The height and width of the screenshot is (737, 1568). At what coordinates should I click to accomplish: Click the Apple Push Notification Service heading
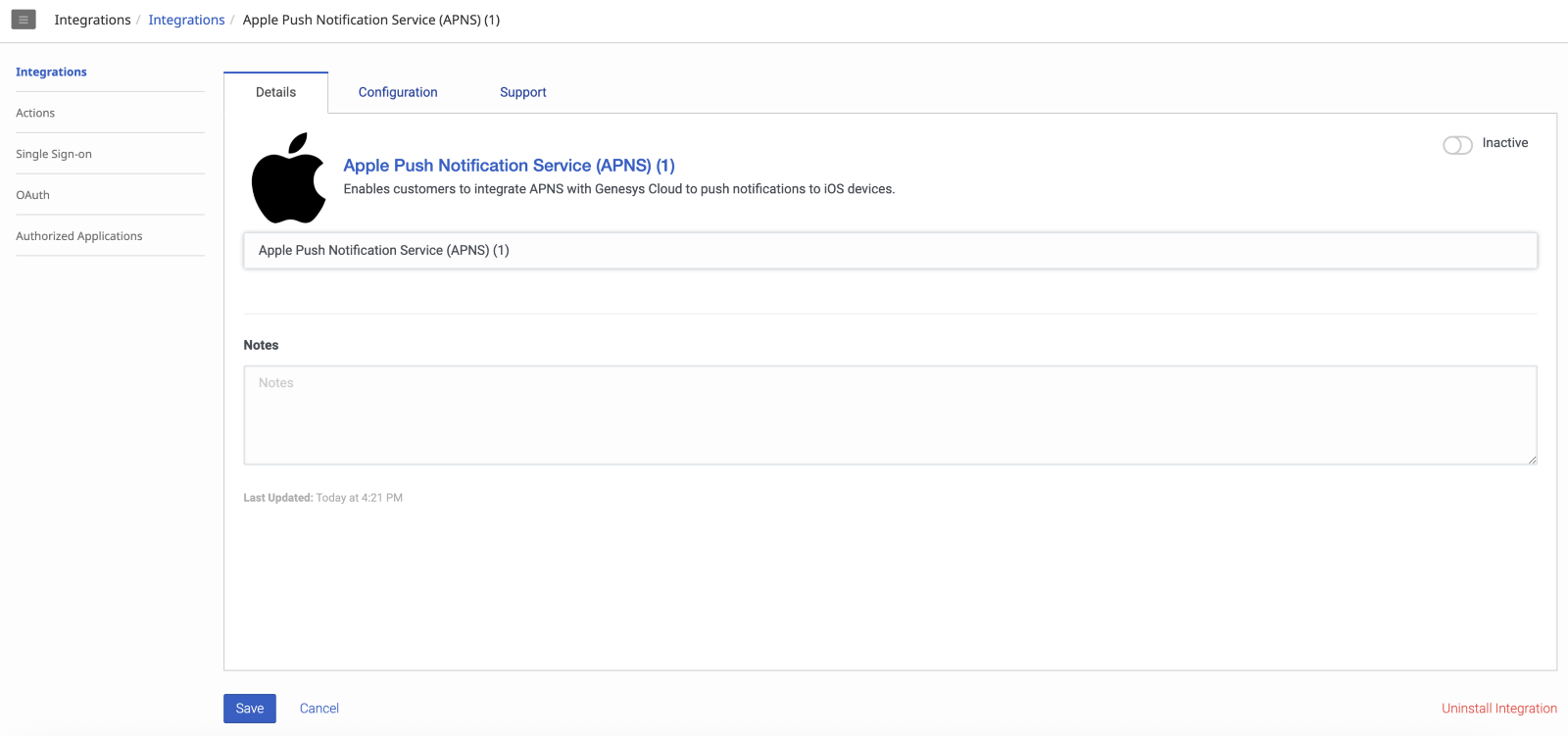coord(509,166)
